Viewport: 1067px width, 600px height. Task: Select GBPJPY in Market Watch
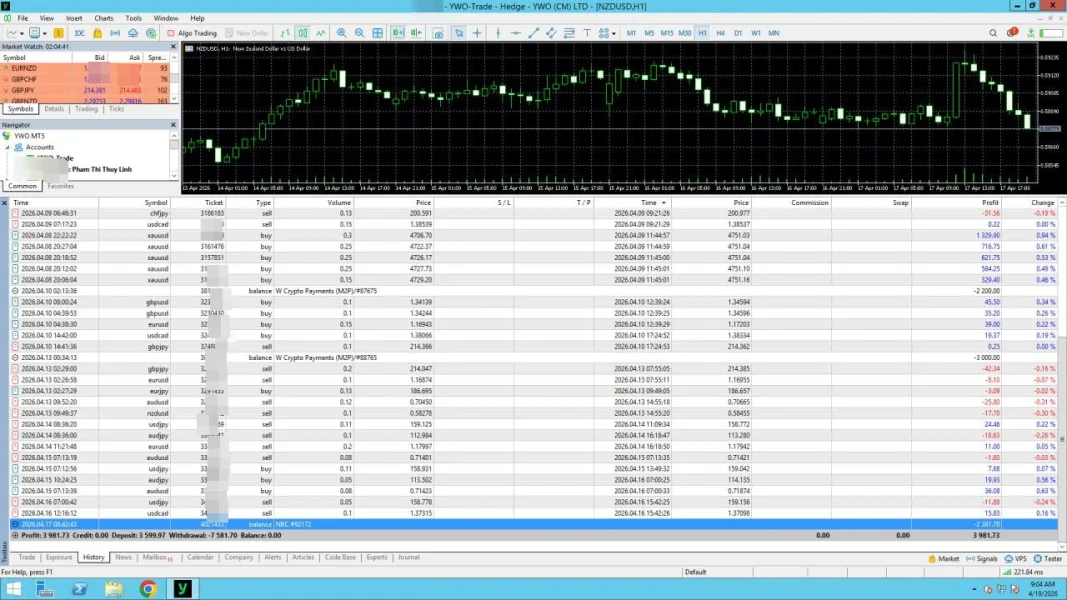click(86, 90)
